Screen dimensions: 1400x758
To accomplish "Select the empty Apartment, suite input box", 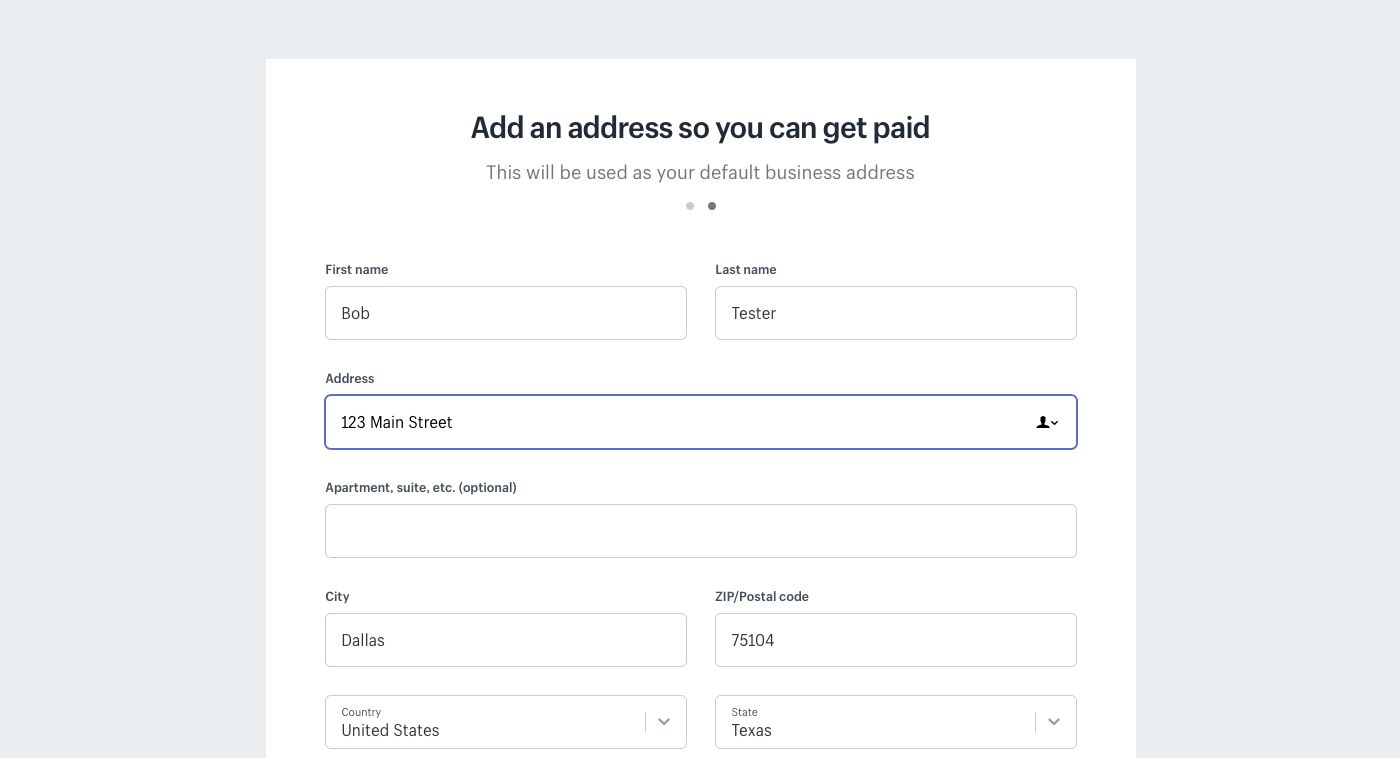I will click(700, 531).
